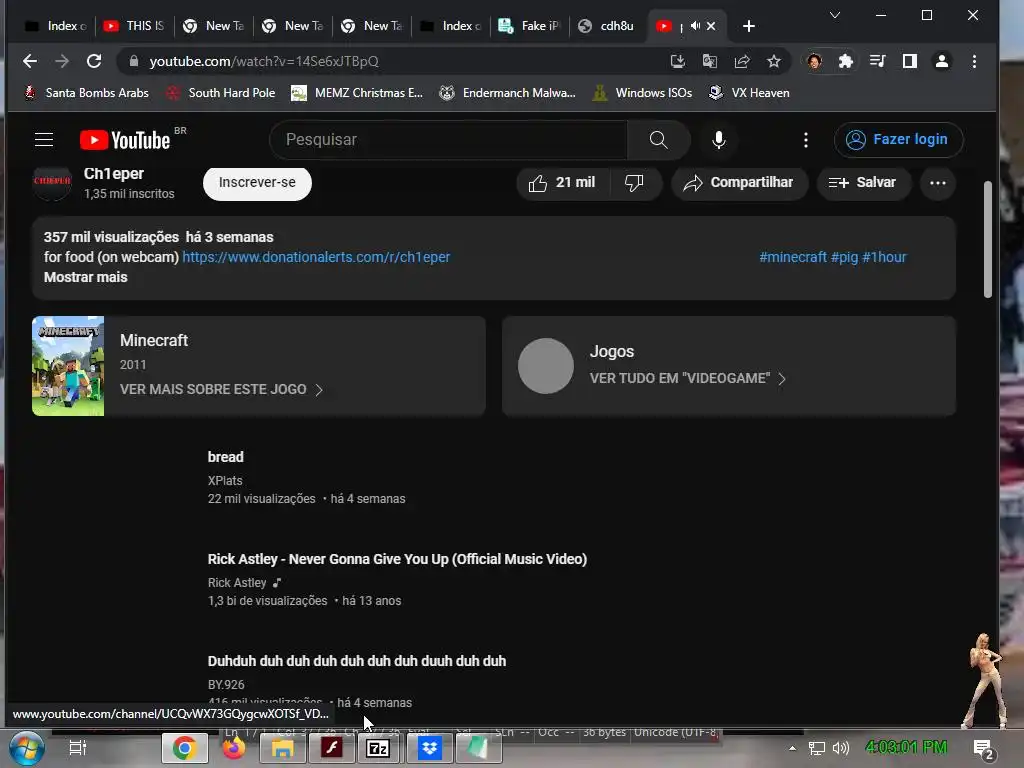Go to YouTube home via logo
The width and height of the screenshot is (1024, 768).
tap(125, 140)
